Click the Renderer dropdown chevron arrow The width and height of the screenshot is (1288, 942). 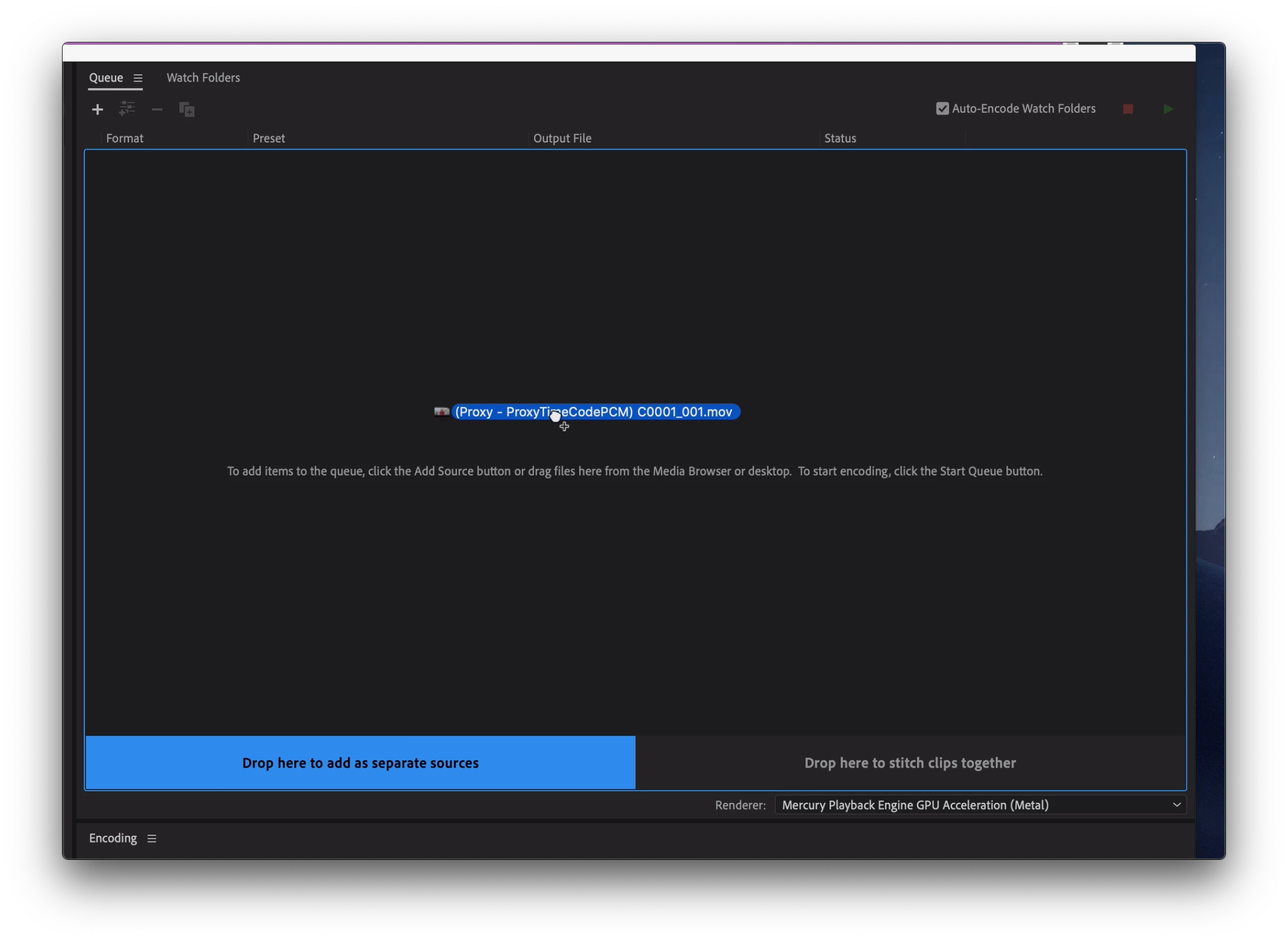pyautogui.click(x=1176, y=805)
